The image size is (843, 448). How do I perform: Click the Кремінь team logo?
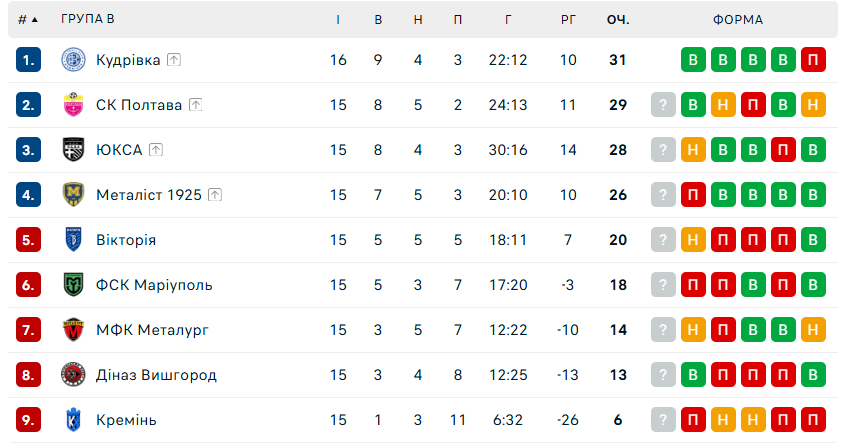tap(72, 420)
